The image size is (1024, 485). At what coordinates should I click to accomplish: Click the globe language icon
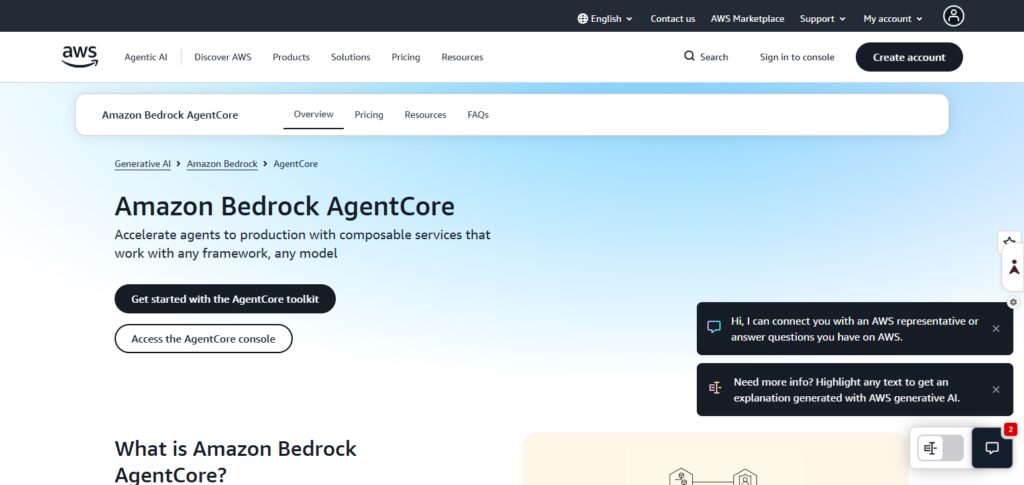583,19
